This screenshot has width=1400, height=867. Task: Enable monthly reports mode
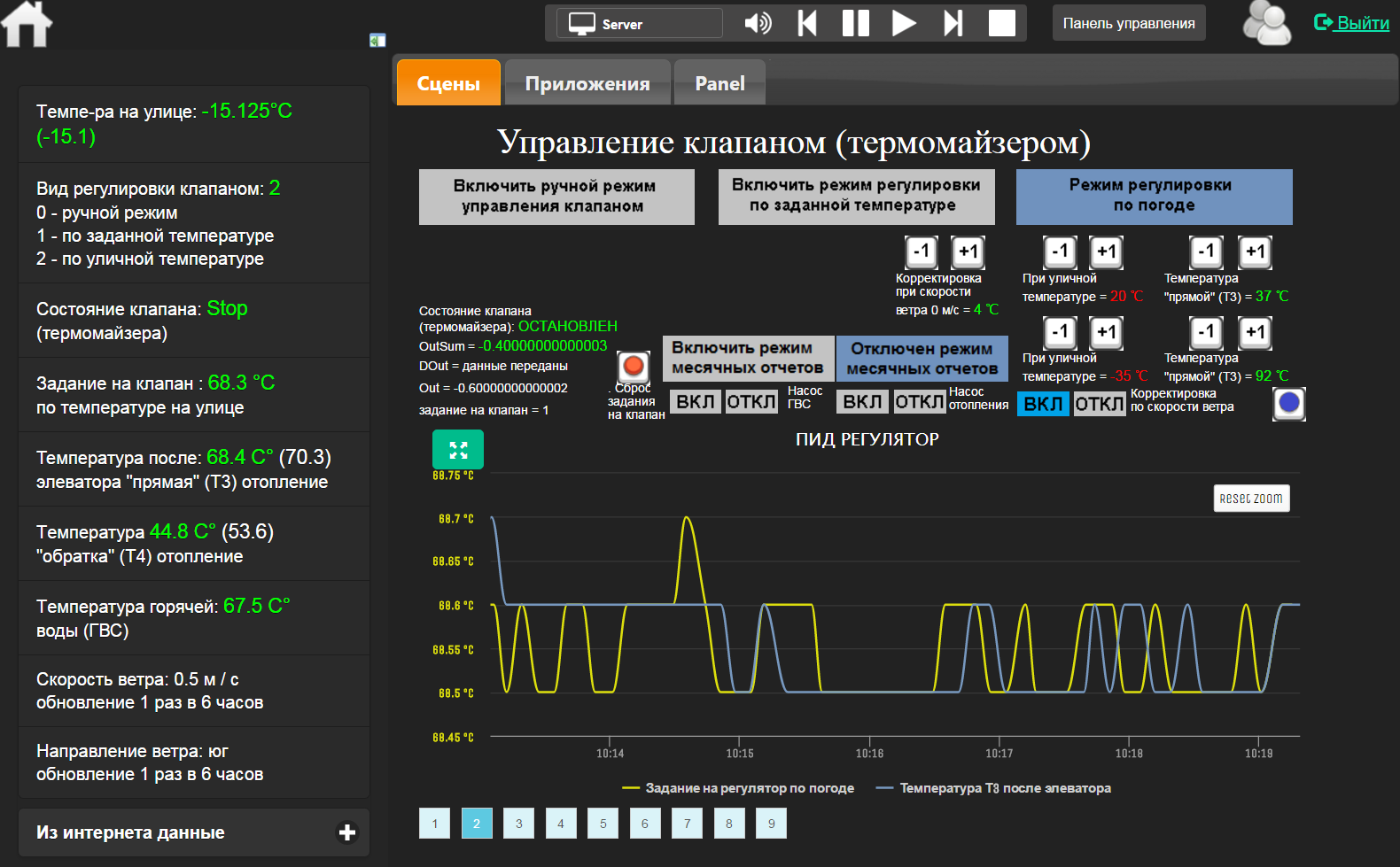tap(748, 358)
